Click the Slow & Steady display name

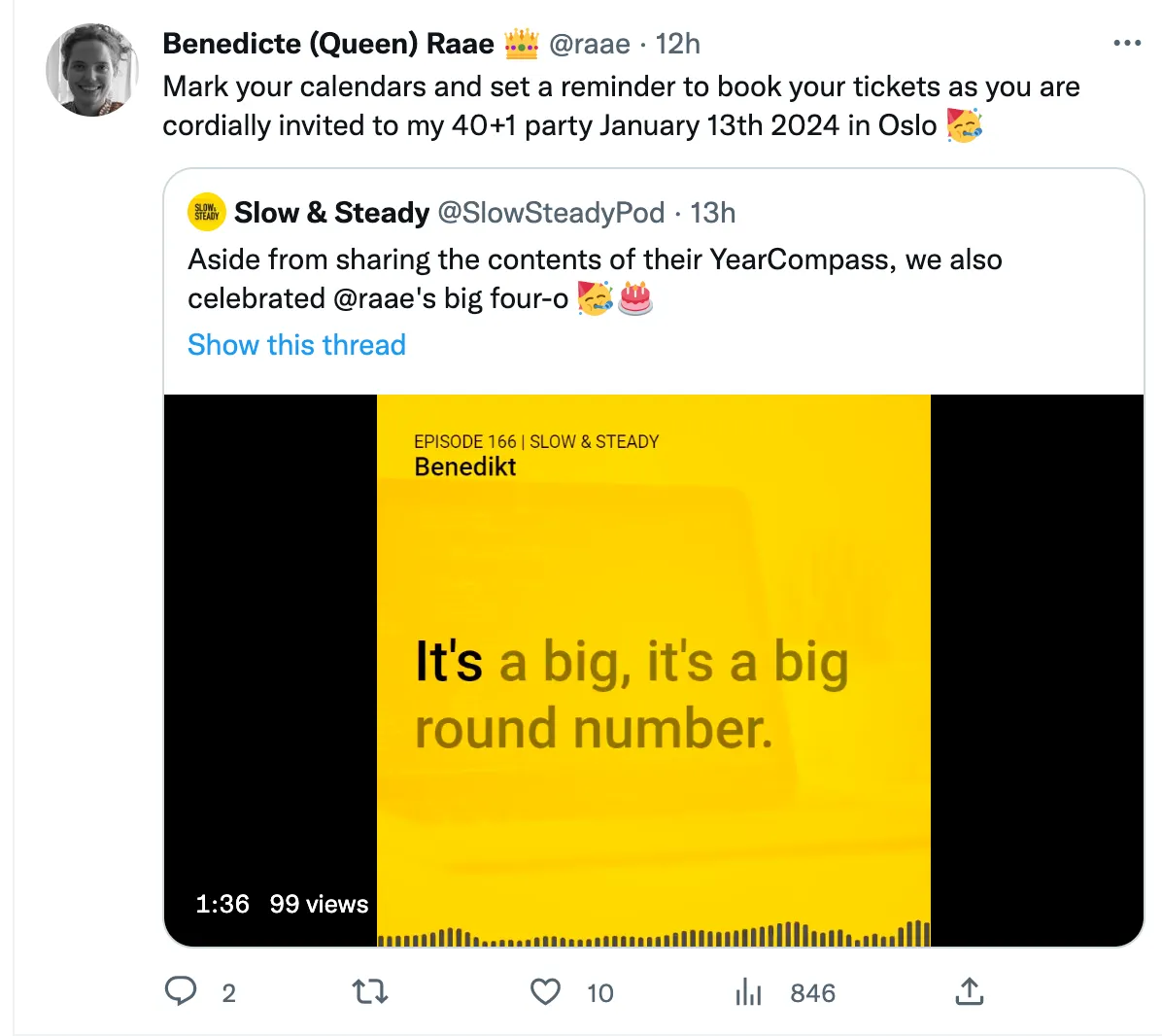(x=331, y=213)
